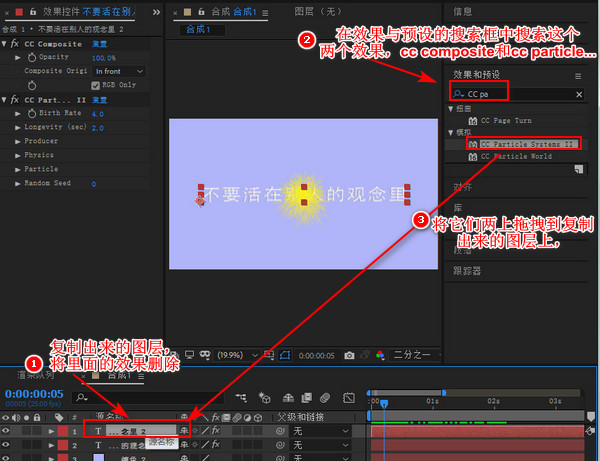Viewport: 600px width, 461px height.
Task: Expand layer 2 properties triangle
Action: click(51, 445)
